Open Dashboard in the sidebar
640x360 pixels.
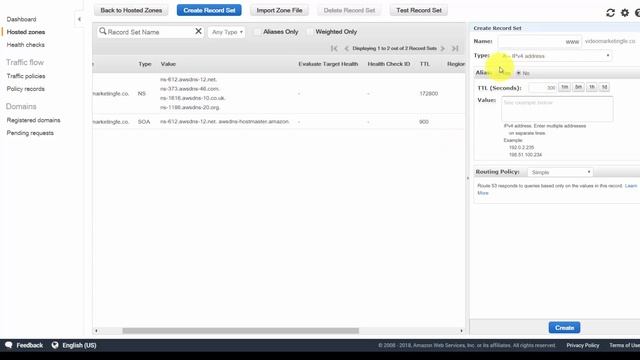(21, 19)
